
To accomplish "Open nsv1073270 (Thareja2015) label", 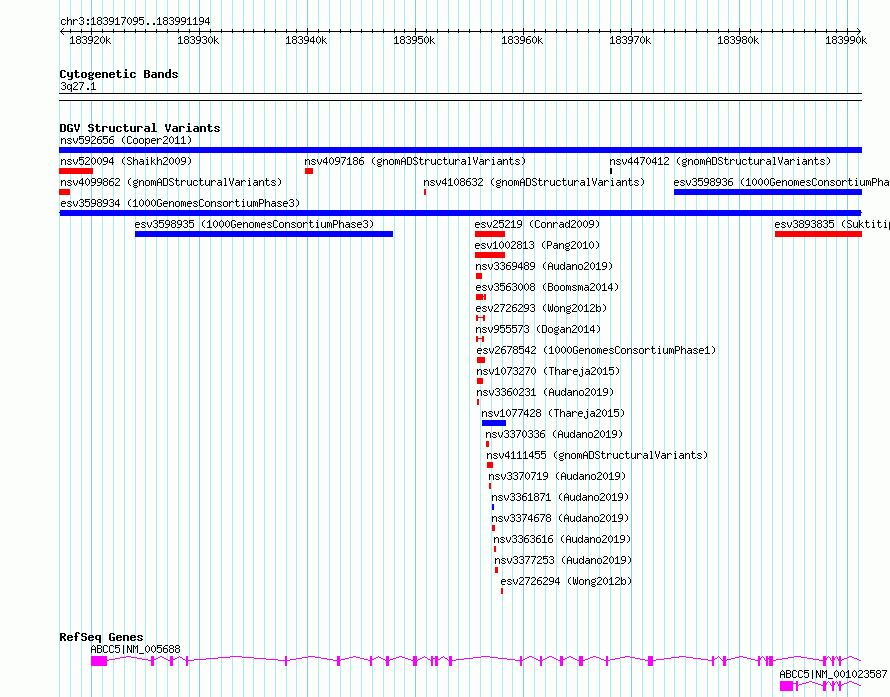I will (548, 371).
